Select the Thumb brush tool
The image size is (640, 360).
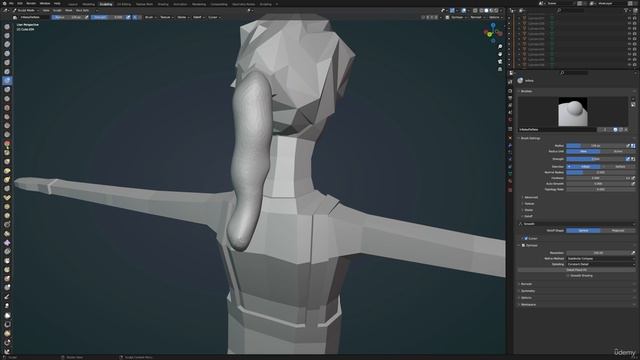[7, 189]
